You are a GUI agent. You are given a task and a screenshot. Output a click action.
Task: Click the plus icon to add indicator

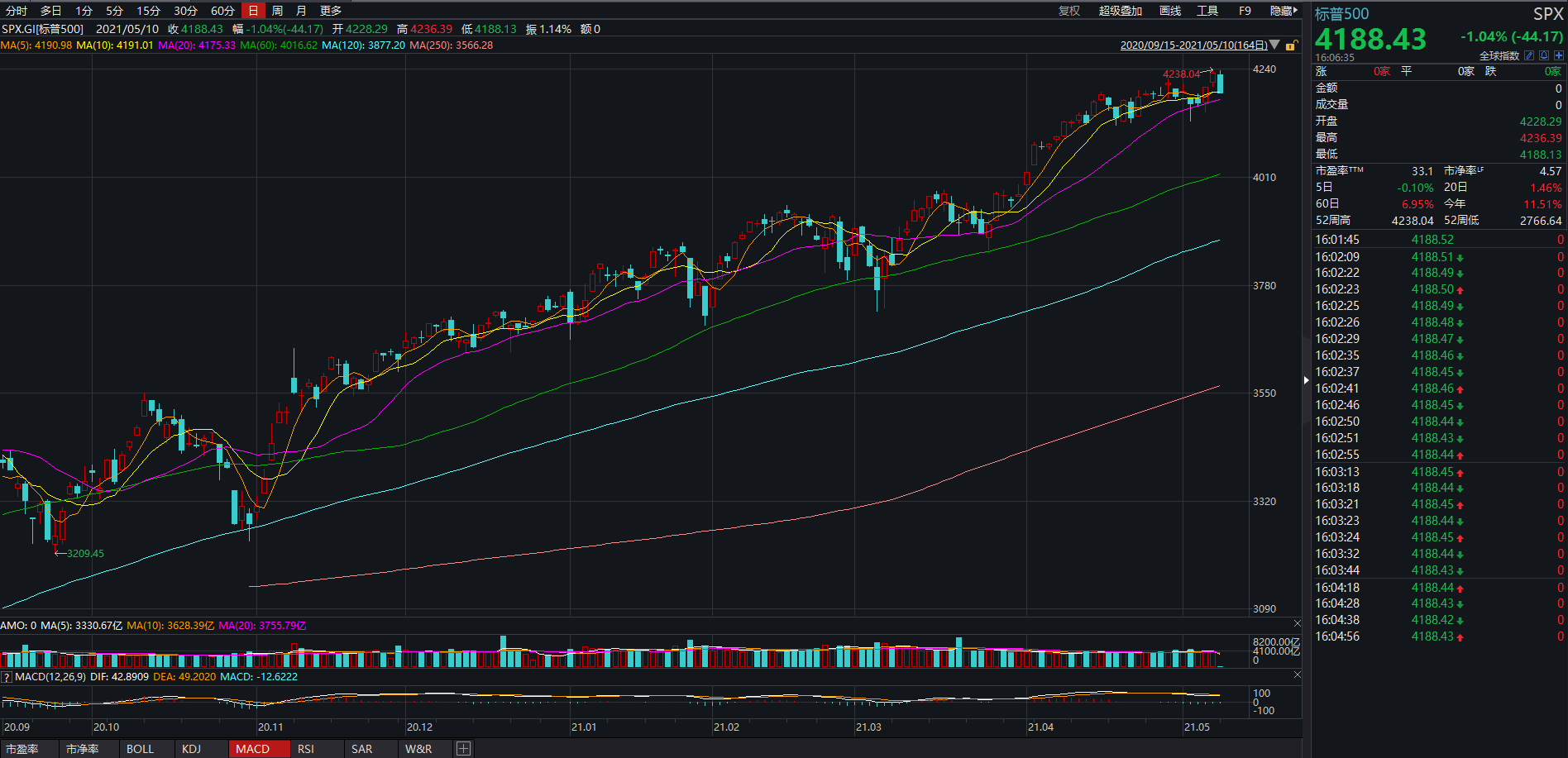coord(464,749)
